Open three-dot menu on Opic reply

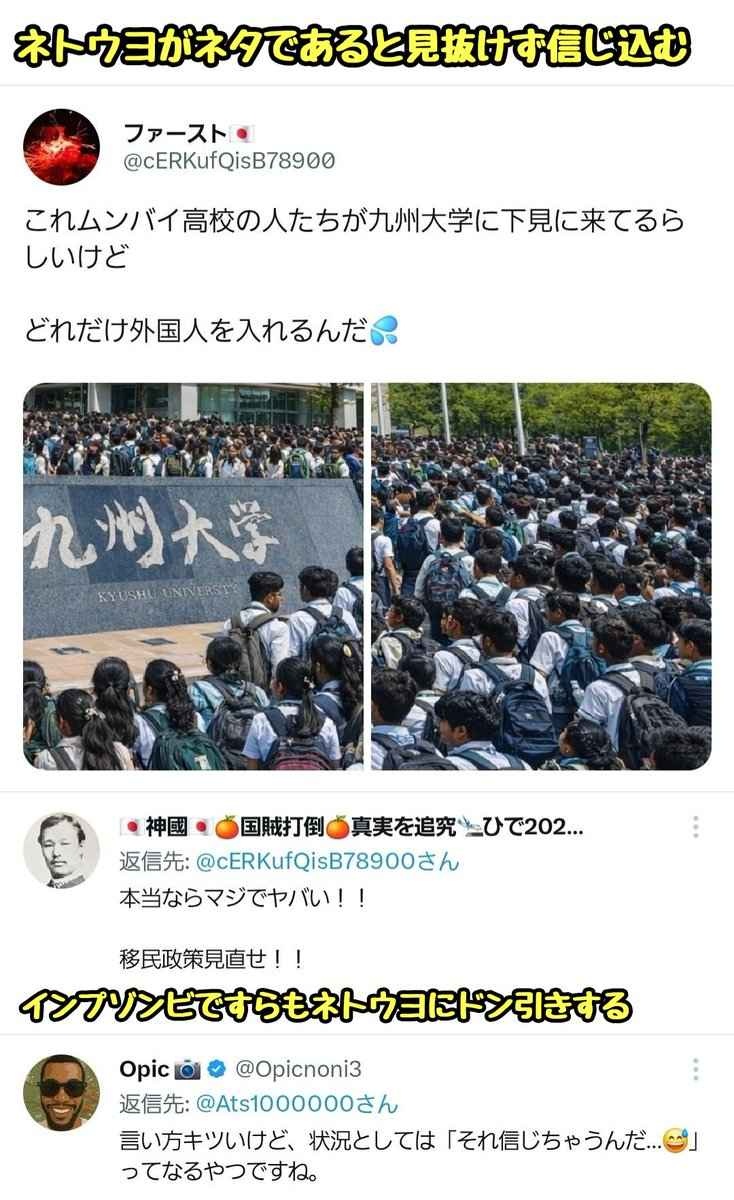click(x=695, y=1068)
